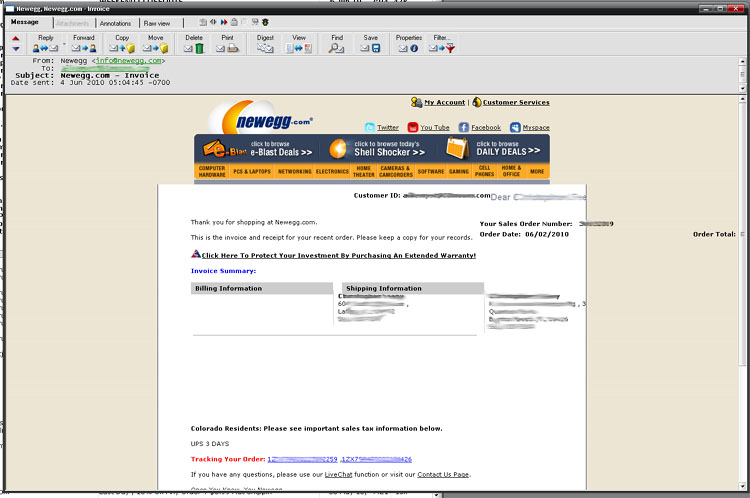The height and width of the screenshot is (498, 750).
Task: Select Software category
Action: coord(430,171)
